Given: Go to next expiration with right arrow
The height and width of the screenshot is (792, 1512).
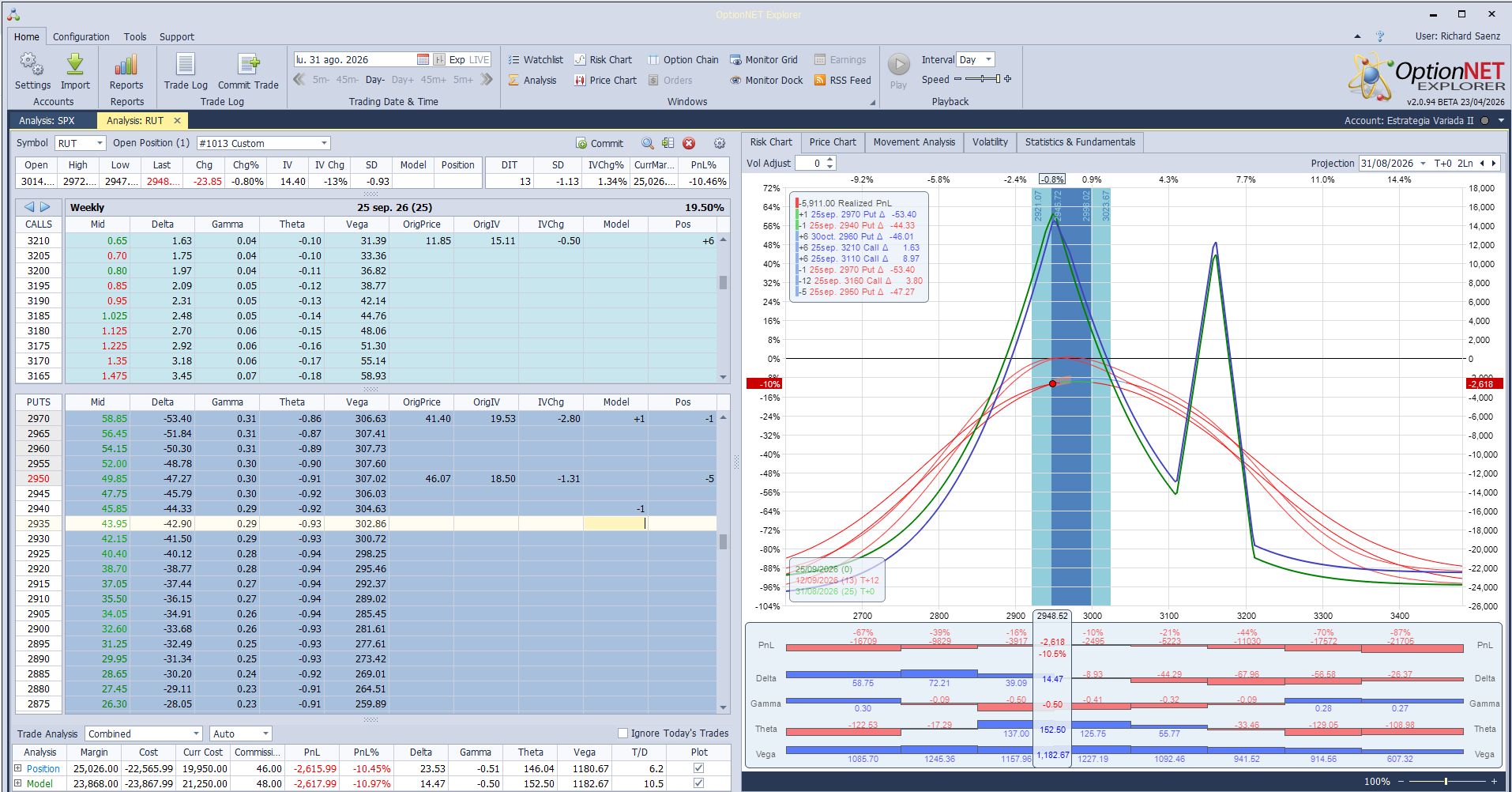Looking at the screenshot, I should [x=45, y=207].
